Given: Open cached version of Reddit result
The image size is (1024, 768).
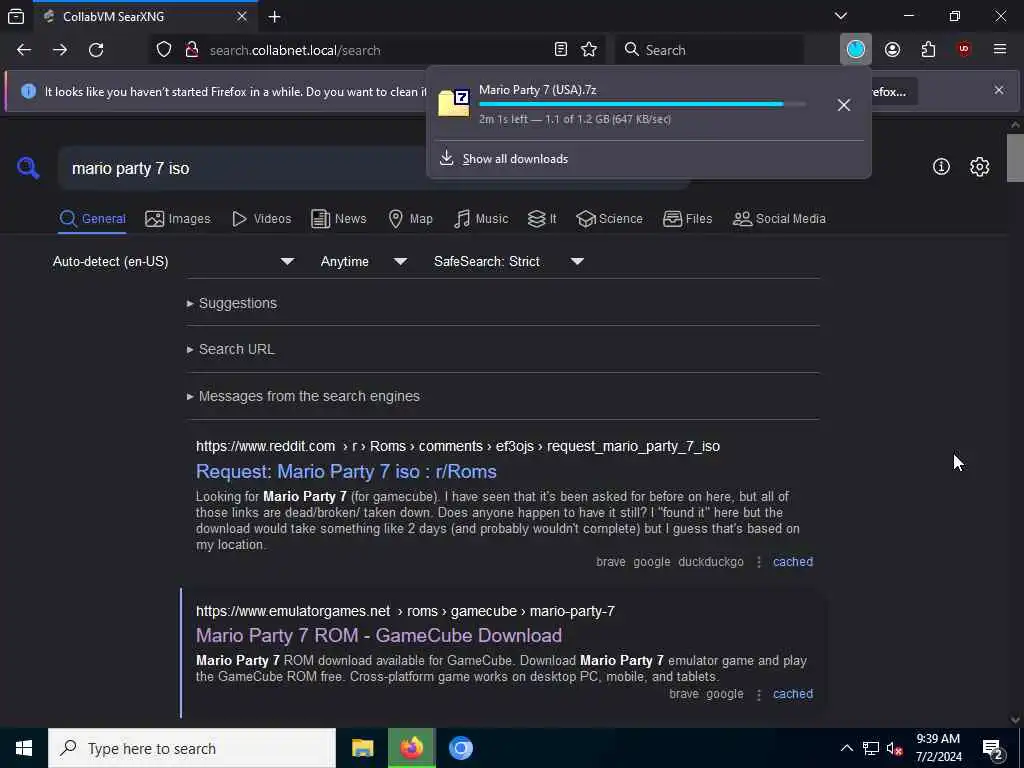Looking at the screenshot, I should click(x=793, y=562).
